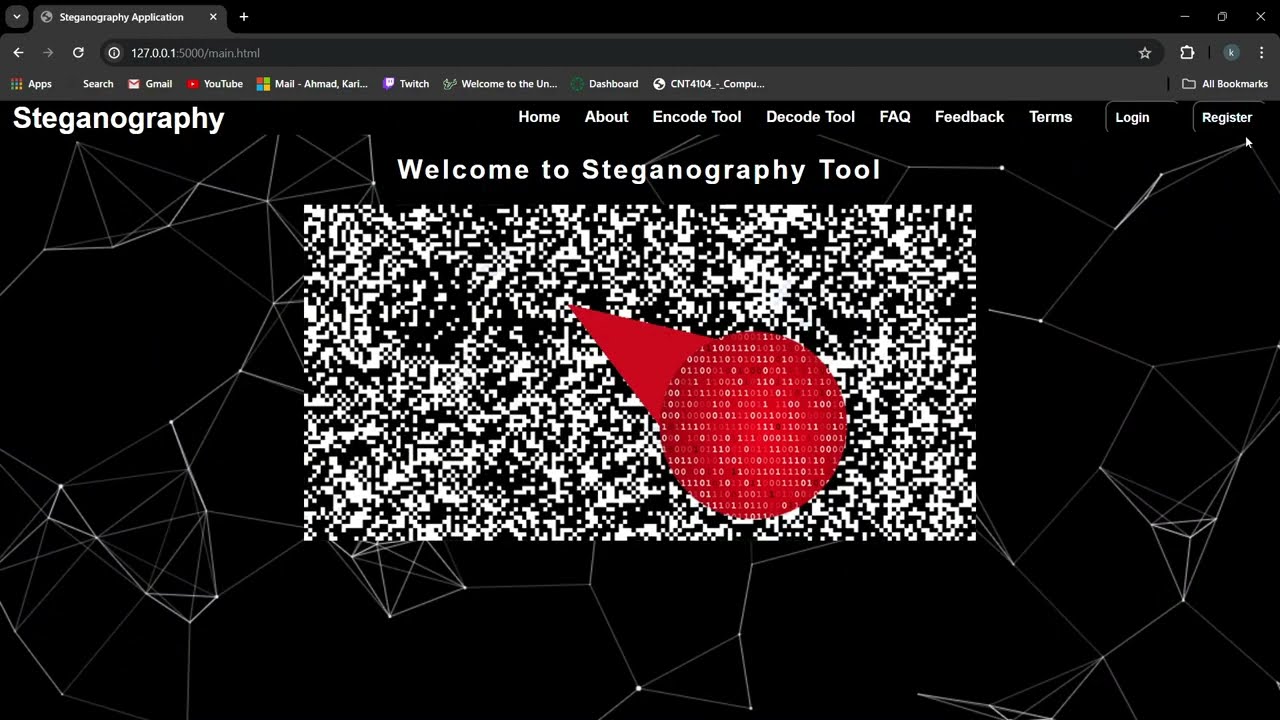This screenshot has width=1280, height=720.
Task: Open the YouTube bookmark
Action: click(x=214, y=84)
